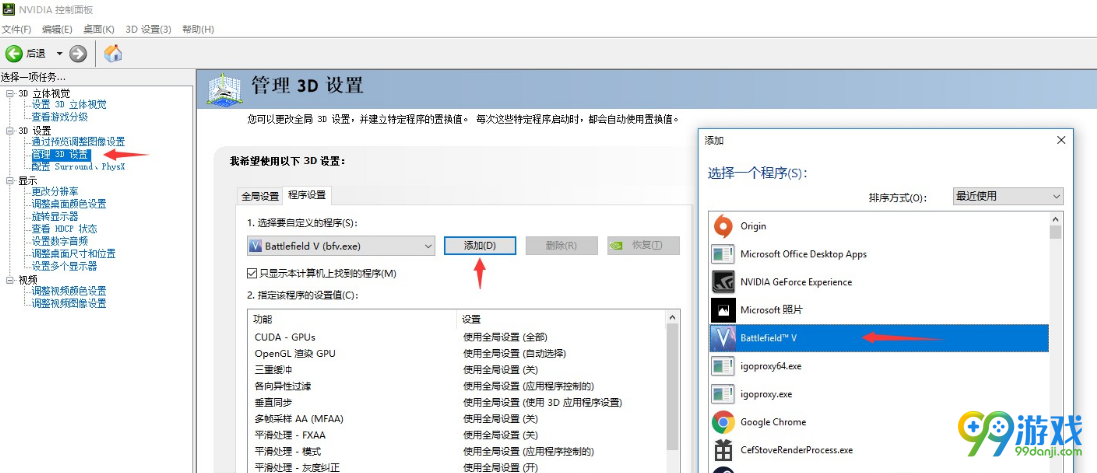The height and width of the screenshot is (473, 1097).
Task: Click the 后退 back button label
Action: point(36,54)
